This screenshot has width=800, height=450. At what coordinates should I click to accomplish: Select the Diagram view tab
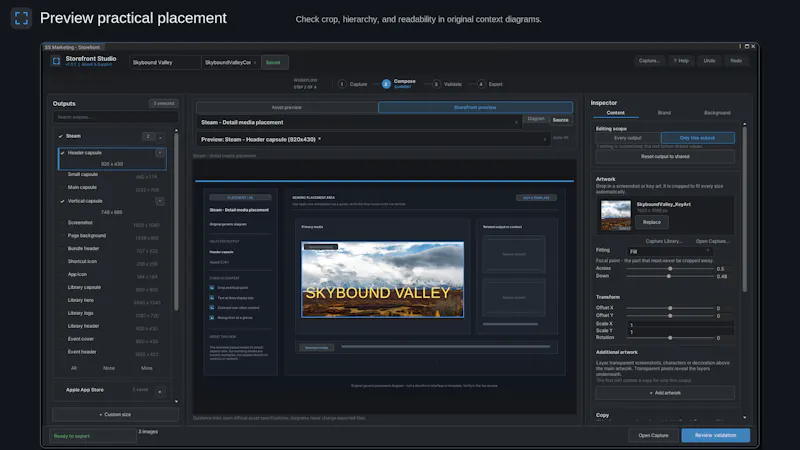coord(536,119)
